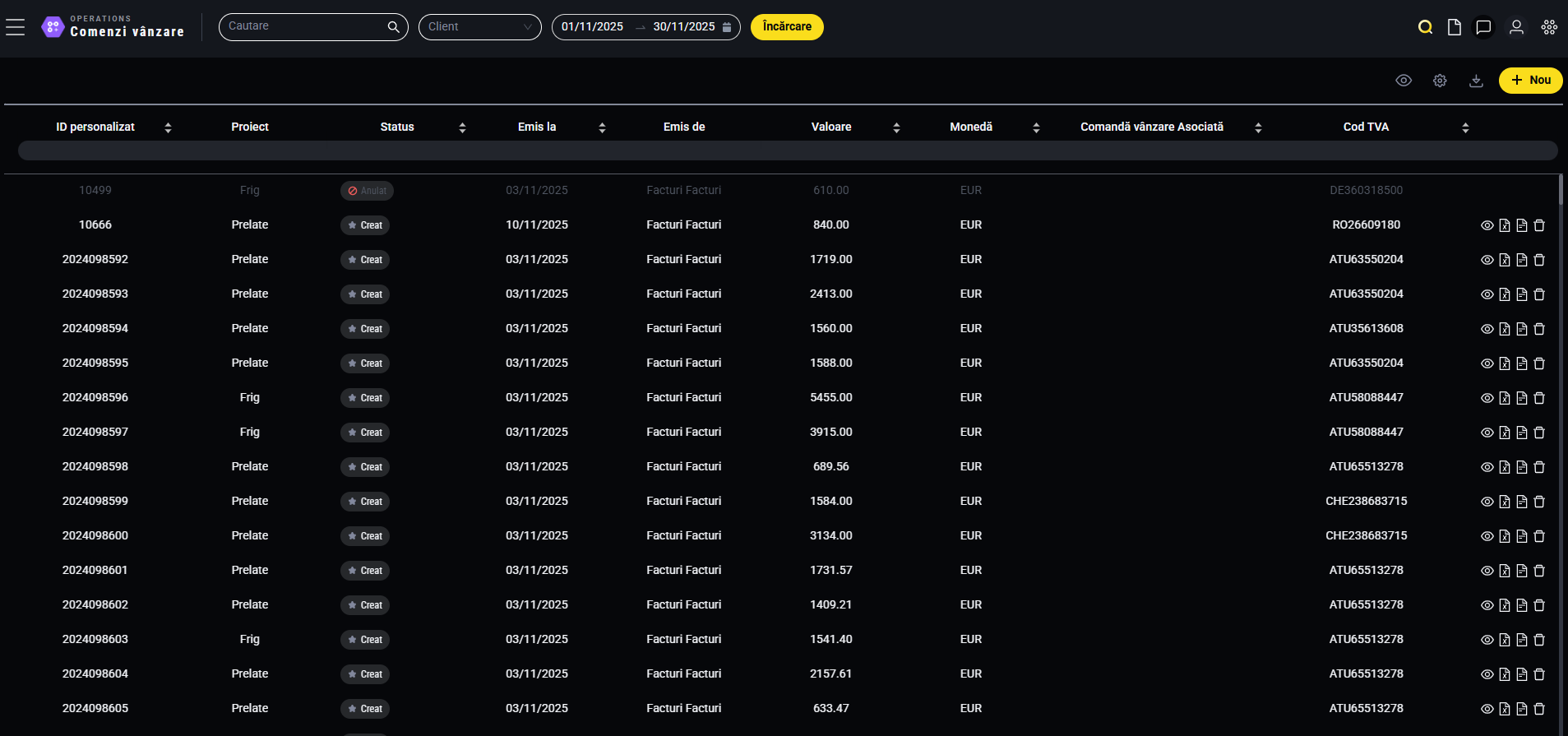The image size is (1568, 736).
Task: Click the yellow global search icon
Action: 1425,27
